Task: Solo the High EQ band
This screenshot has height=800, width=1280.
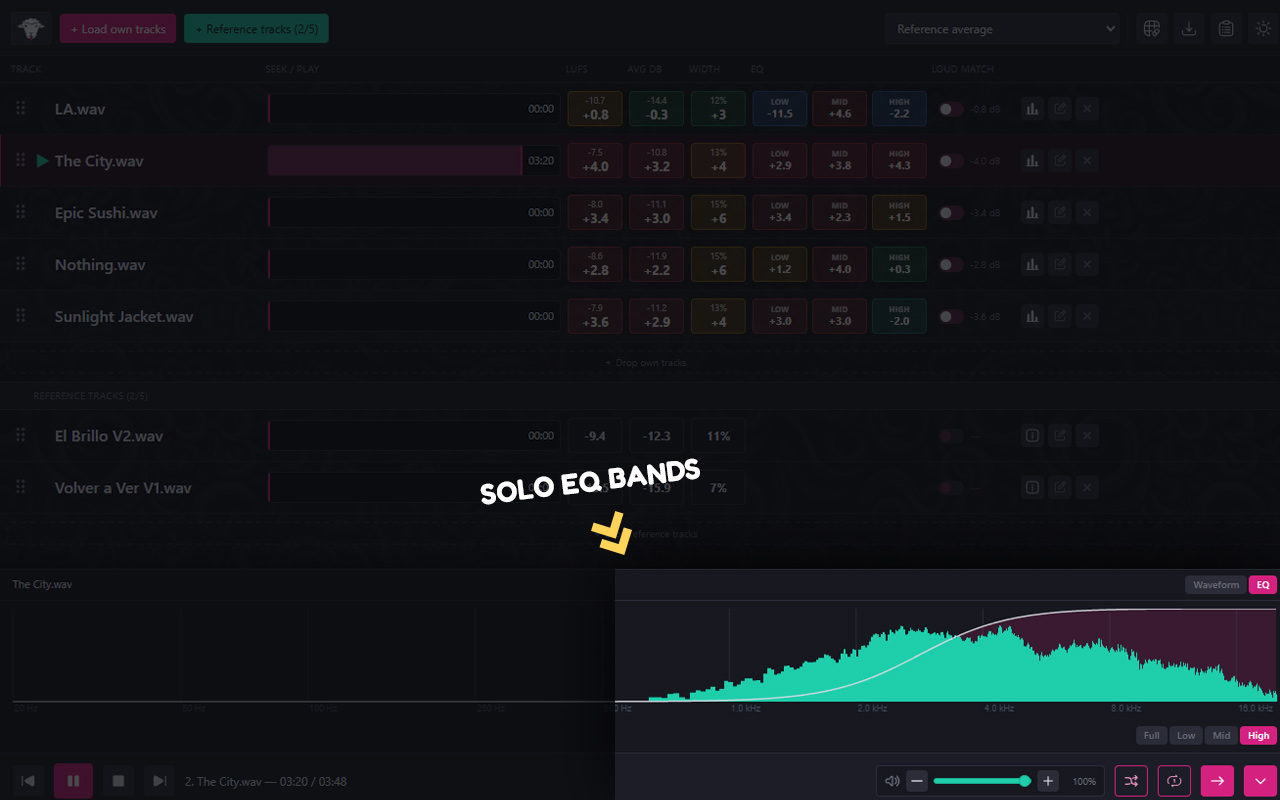Action: (x=1259, y=736)
